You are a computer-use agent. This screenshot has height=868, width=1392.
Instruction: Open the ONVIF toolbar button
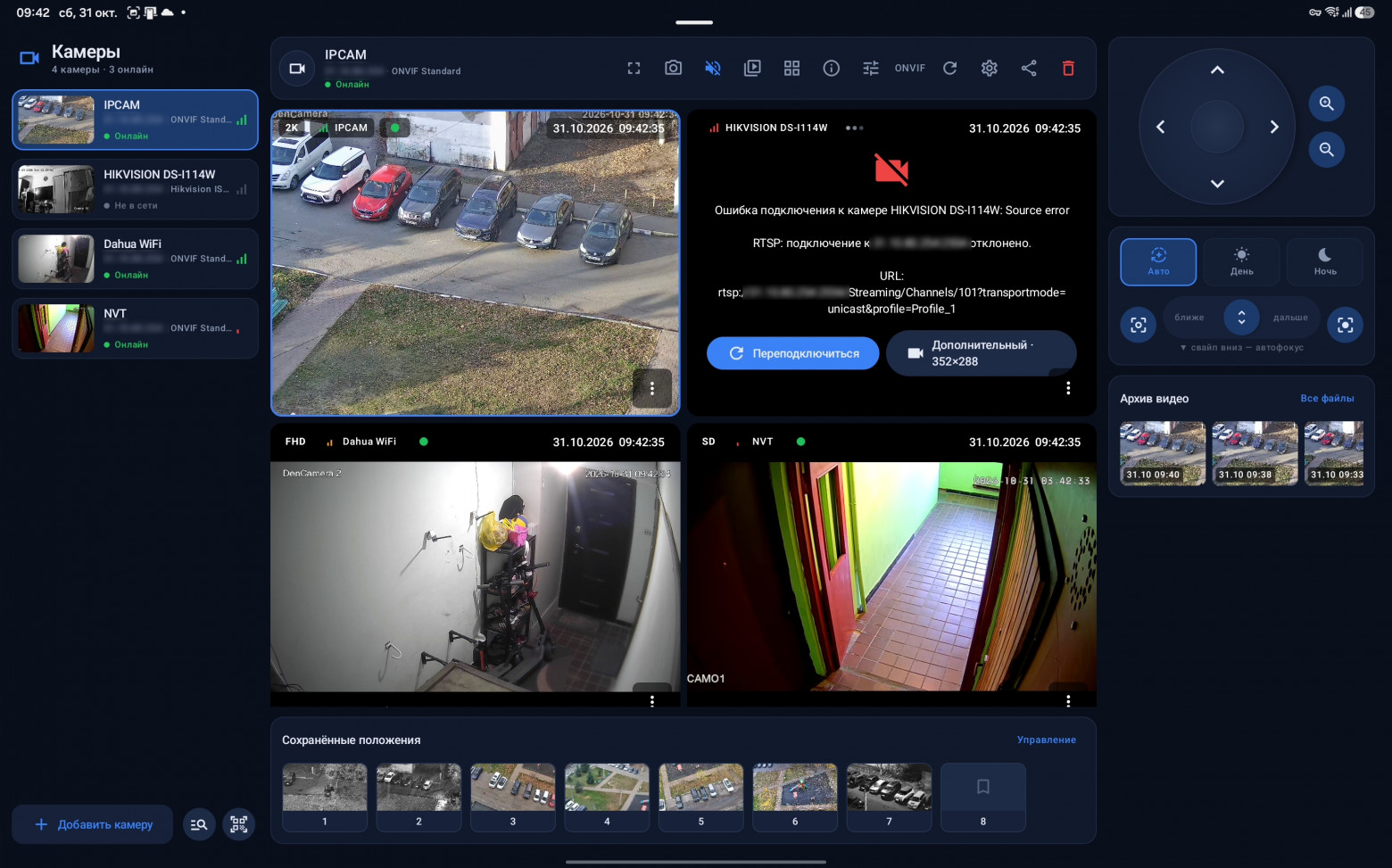(x=910, y=69)
